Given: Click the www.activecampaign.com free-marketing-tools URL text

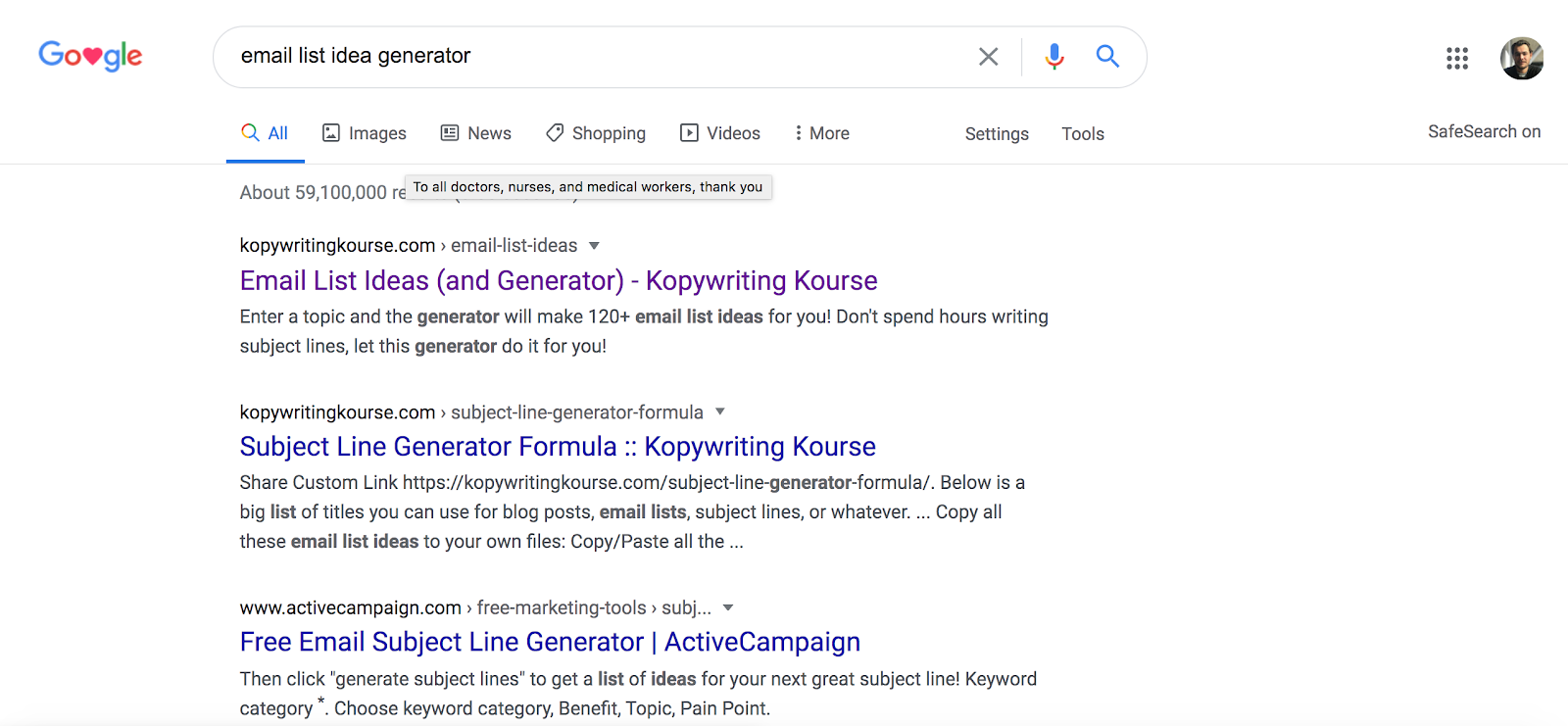Looking at the screenshot, I should click(x=475, y=608).
